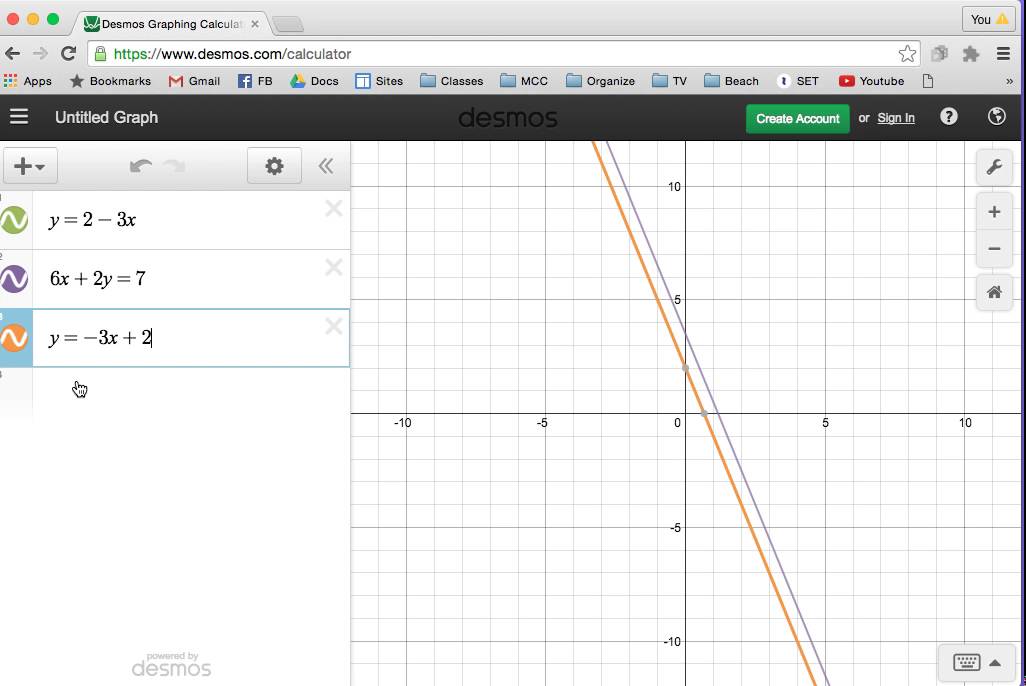Open the Apps bookmark
The height and width of the screenshot is (686, 1026).
pyautogui.click(x=27, y=81)
